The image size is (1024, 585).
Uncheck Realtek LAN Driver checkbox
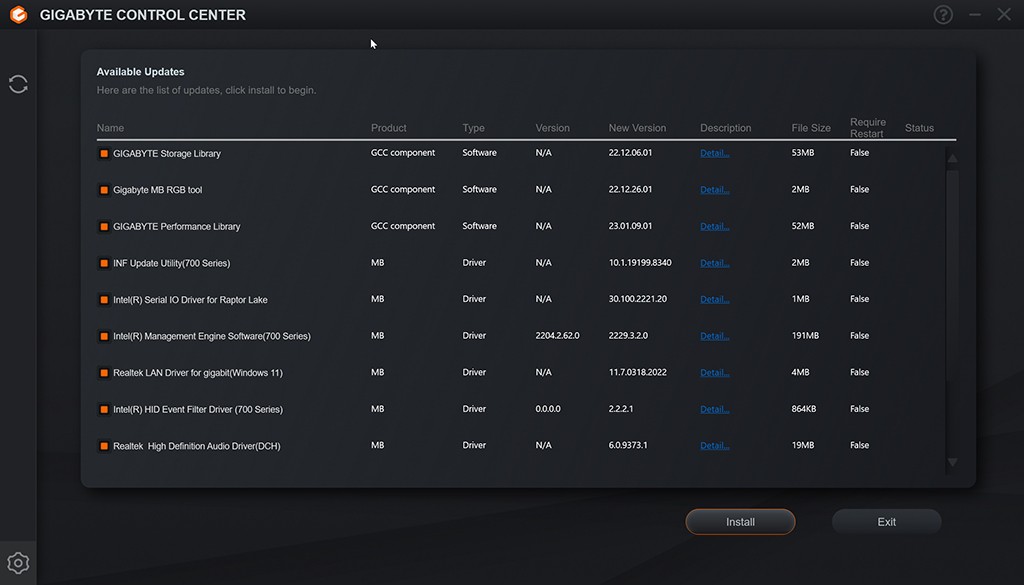pyautogui.click(x=104, y=373)
